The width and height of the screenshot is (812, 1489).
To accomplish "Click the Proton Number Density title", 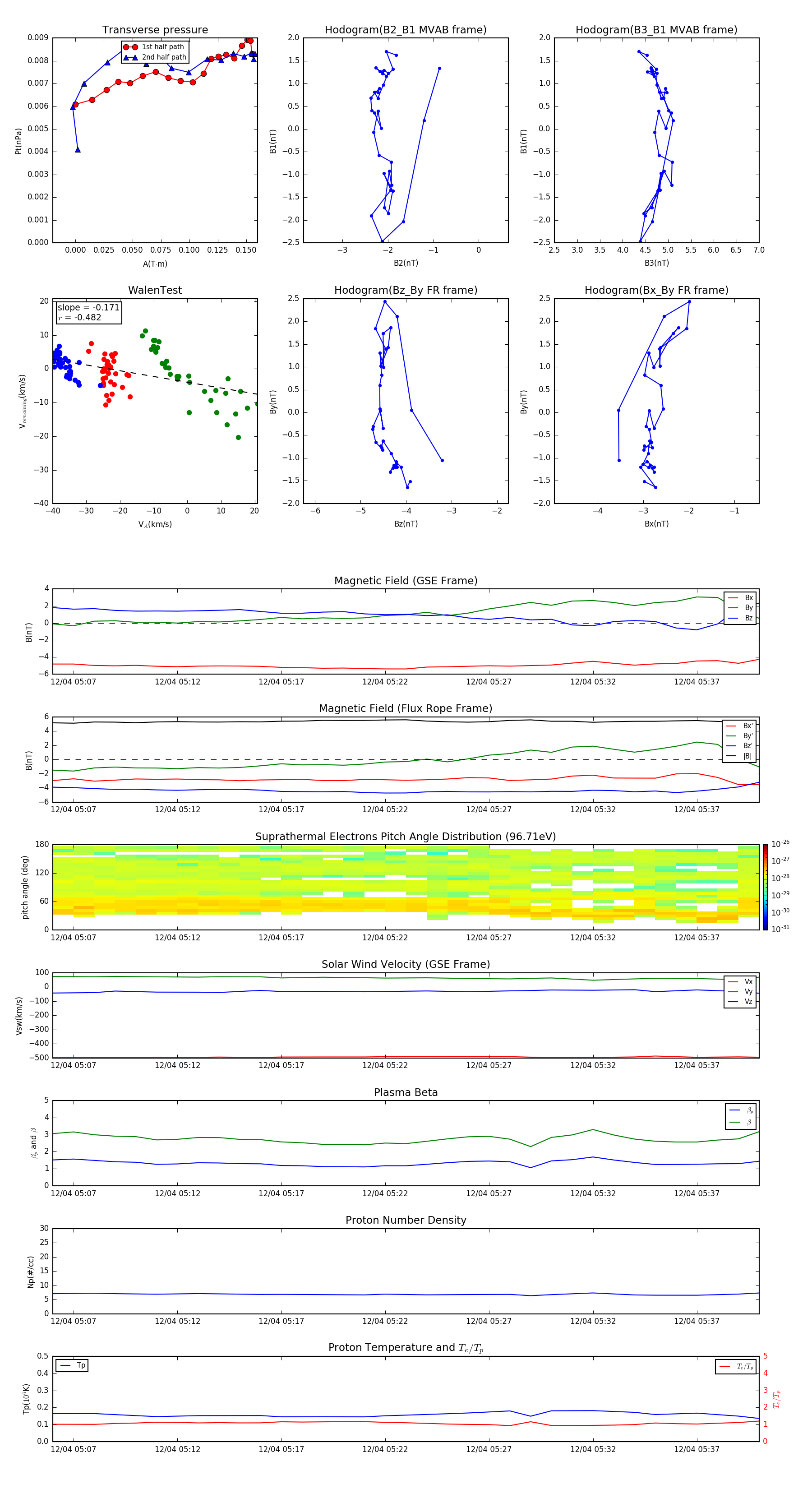I will click(x=406, y=1220).
